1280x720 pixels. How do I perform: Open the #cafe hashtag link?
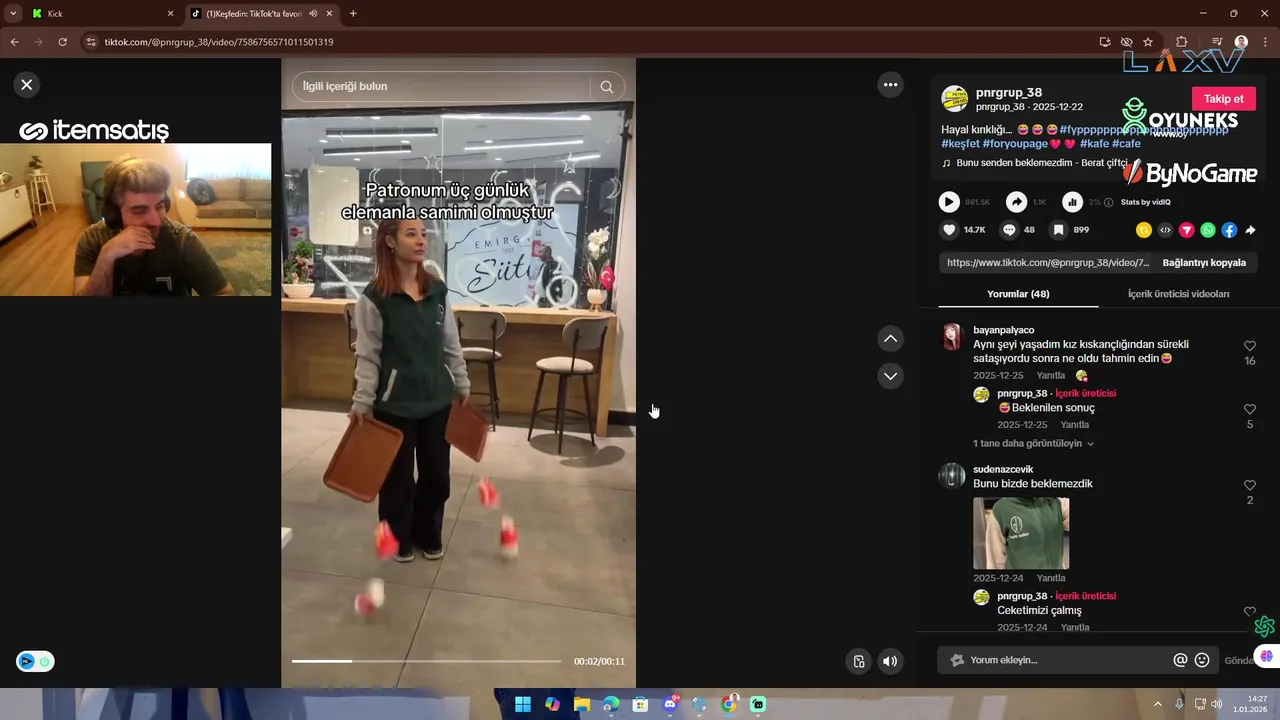[1126, 144]
